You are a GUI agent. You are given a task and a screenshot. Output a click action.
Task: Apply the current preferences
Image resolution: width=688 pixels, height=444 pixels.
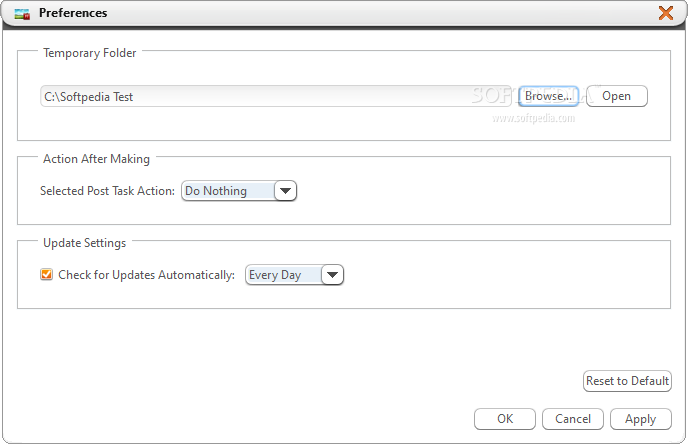pos(641,419)
